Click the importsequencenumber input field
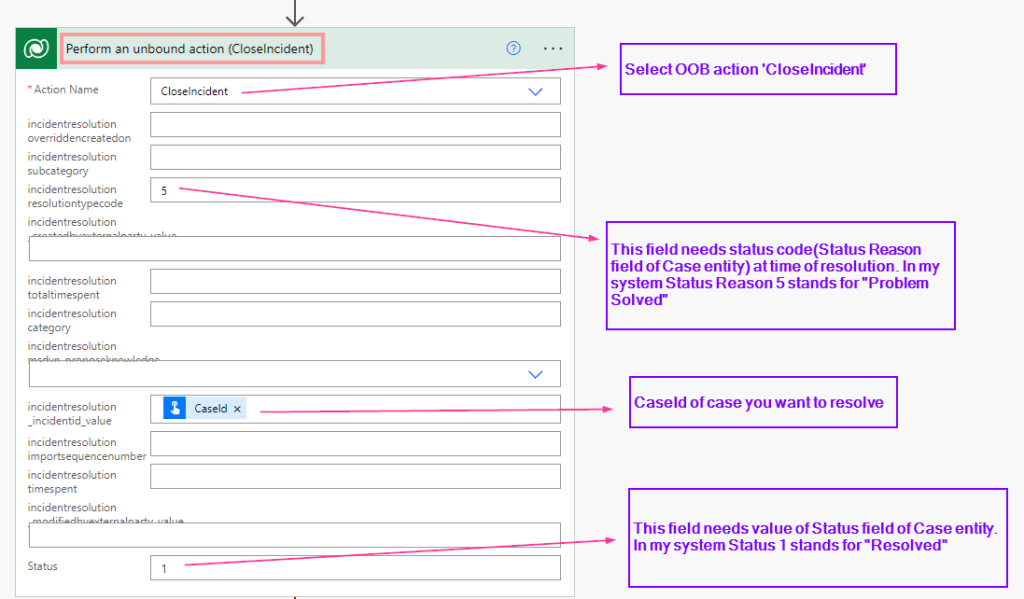Viewport: 1024px width, 599px height. point(355,443)
